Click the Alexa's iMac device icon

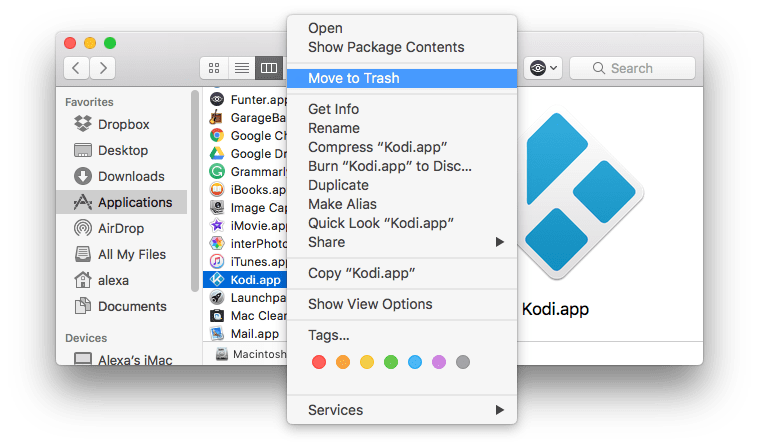(x=83, y=358)
